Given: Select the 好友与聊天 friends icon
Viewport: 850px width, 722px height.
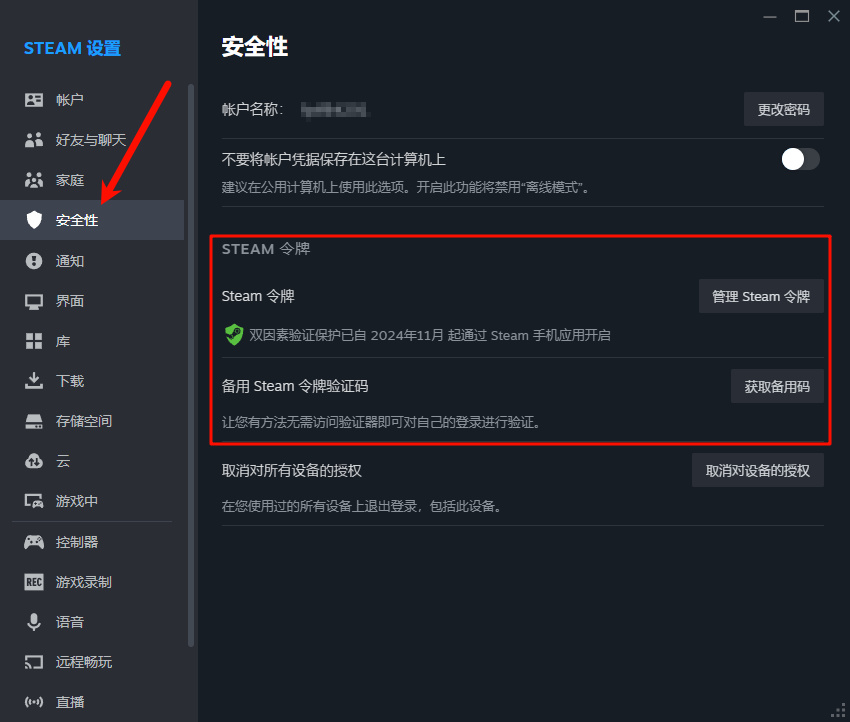Looking at the screenshot, I should point(34,140).
